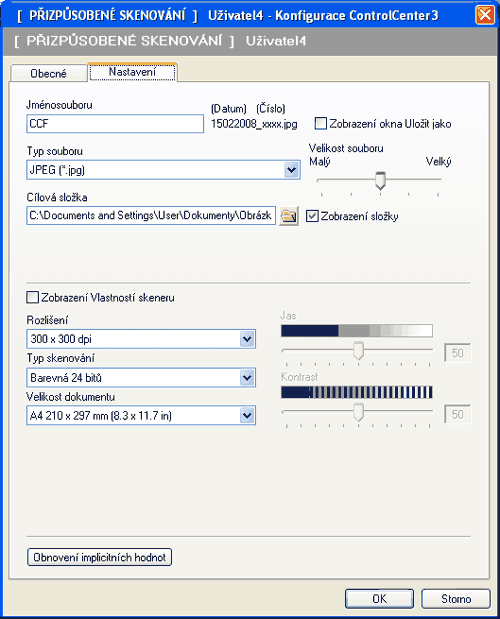Click the Cílová složka path field
Screen dimensions: 500x619
click(x=151, y=216)
